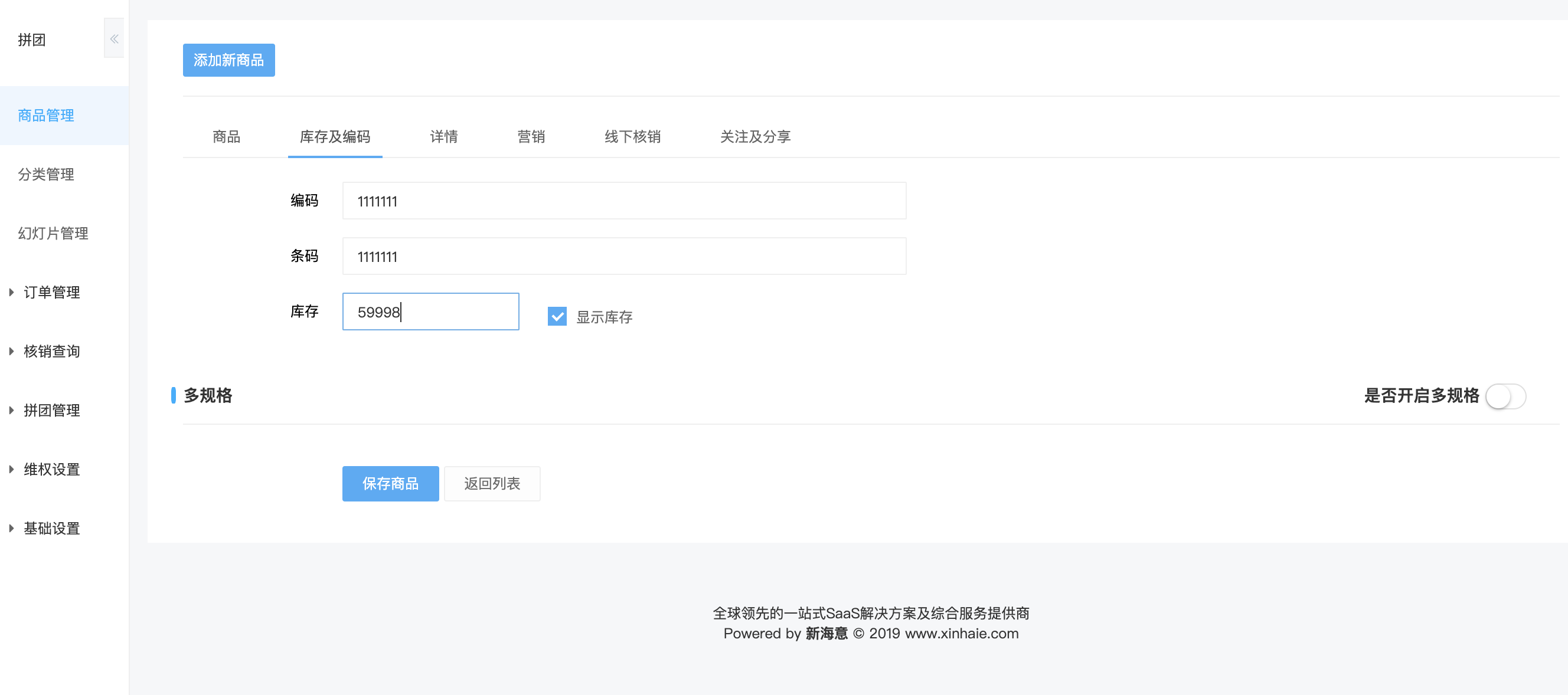Click the www.xinhaie.com footer text
1568x695 pixels.
pyautogui.click(x=962, y=634)
